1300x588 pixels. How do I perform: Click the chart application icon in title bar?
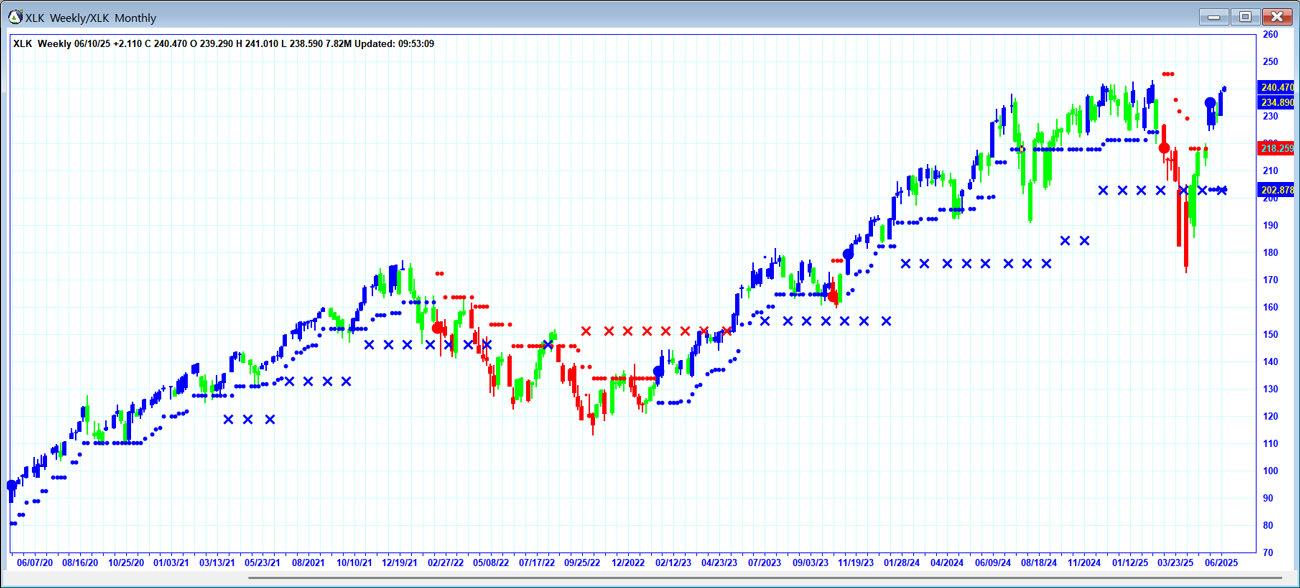coord(15,17)
